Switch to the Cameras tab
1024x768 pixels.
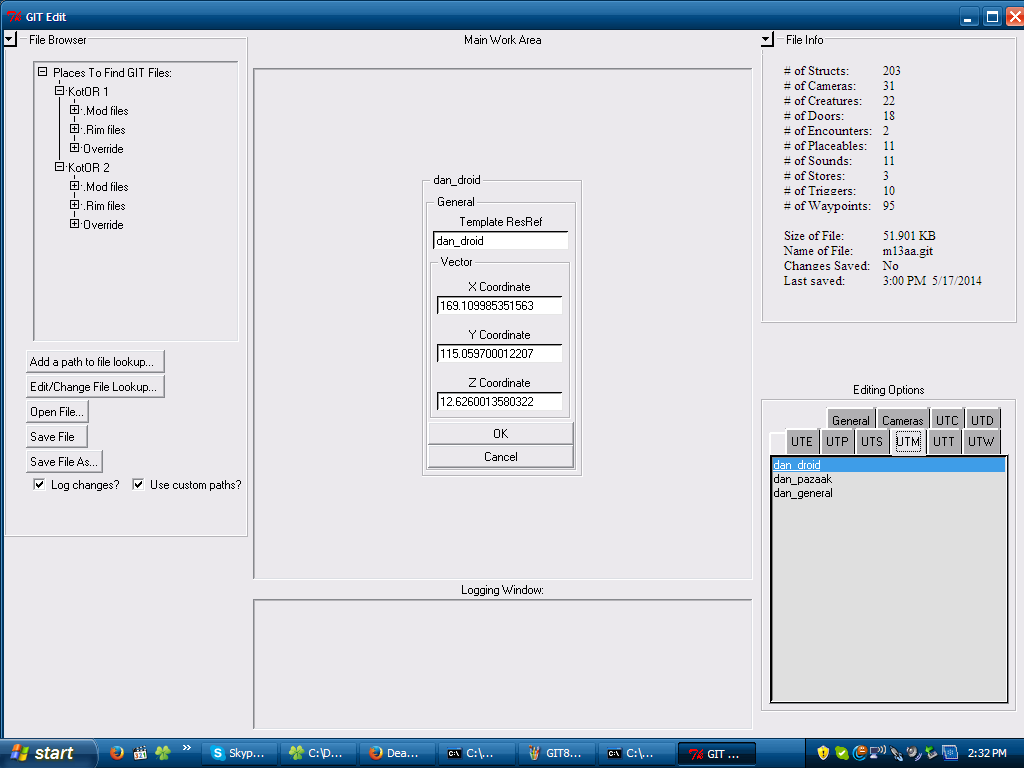[x=903, y=421]
